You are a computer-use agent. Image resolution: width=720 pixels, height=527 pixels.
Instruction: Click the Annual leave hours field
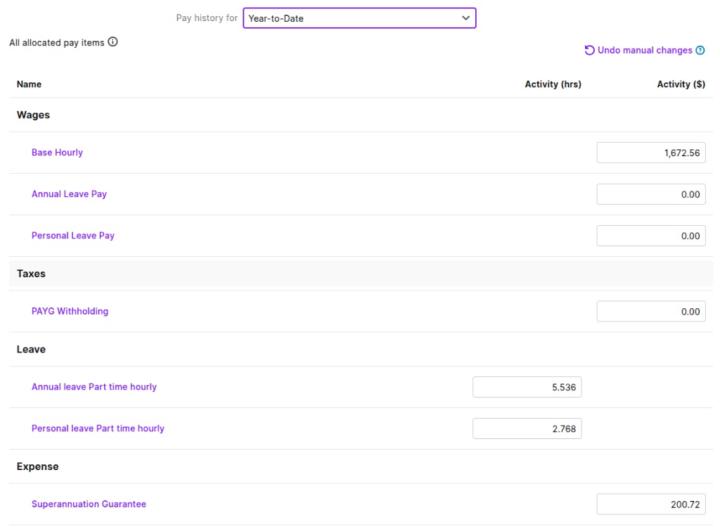pyautogui.click(x=527, y=387)
